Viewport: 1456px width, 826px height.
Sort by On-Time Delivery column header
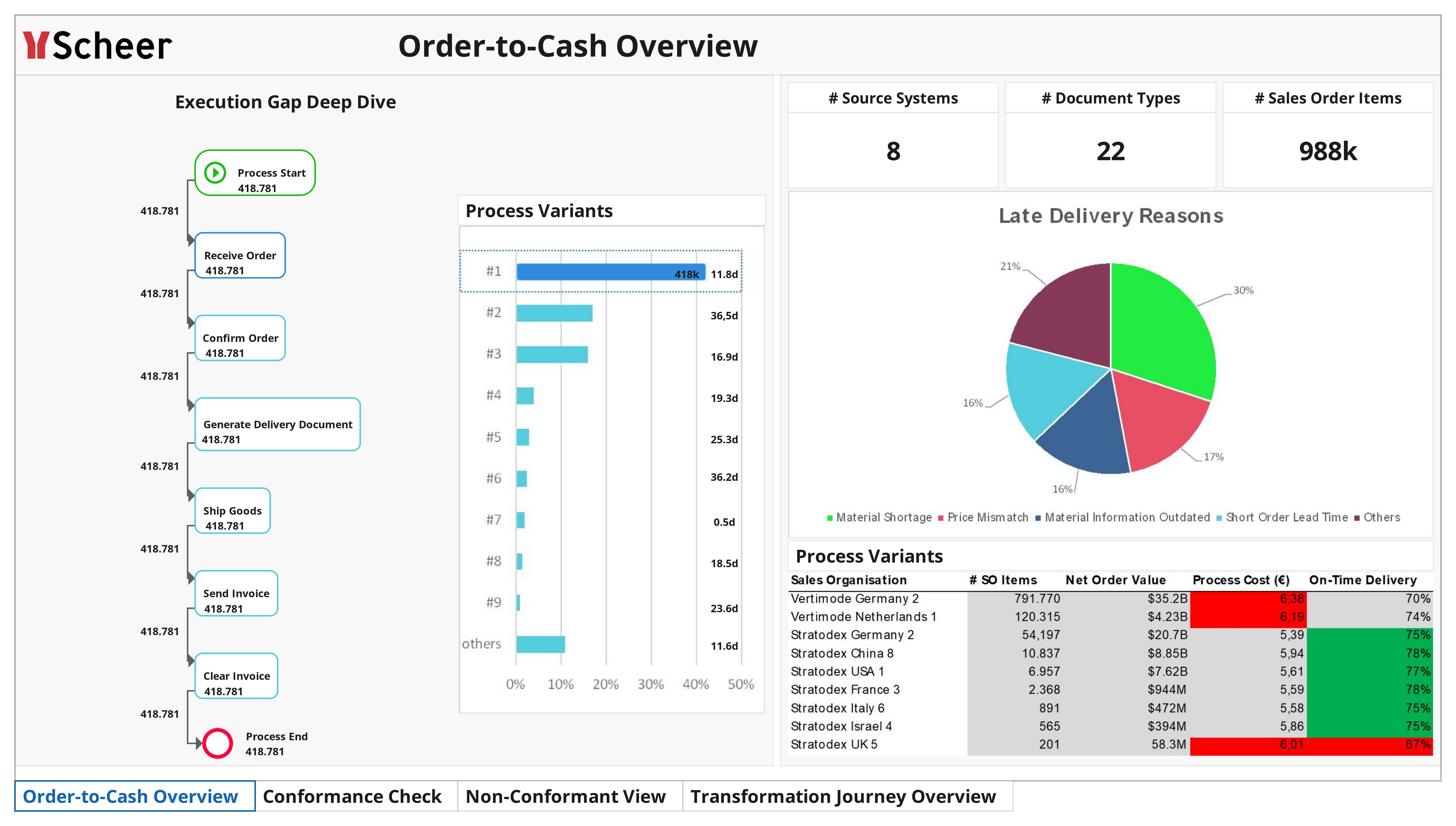pos(1363,580)
